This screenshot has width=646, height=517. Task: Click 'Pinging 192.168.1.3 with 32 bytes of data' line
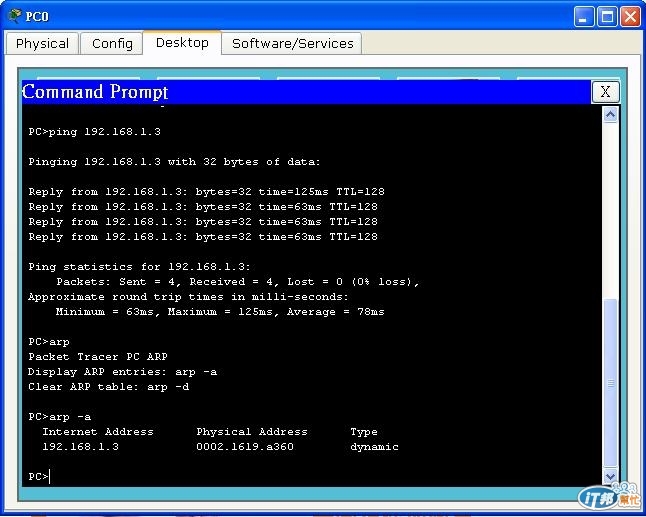pyautogui.click(x=174, y=162)
